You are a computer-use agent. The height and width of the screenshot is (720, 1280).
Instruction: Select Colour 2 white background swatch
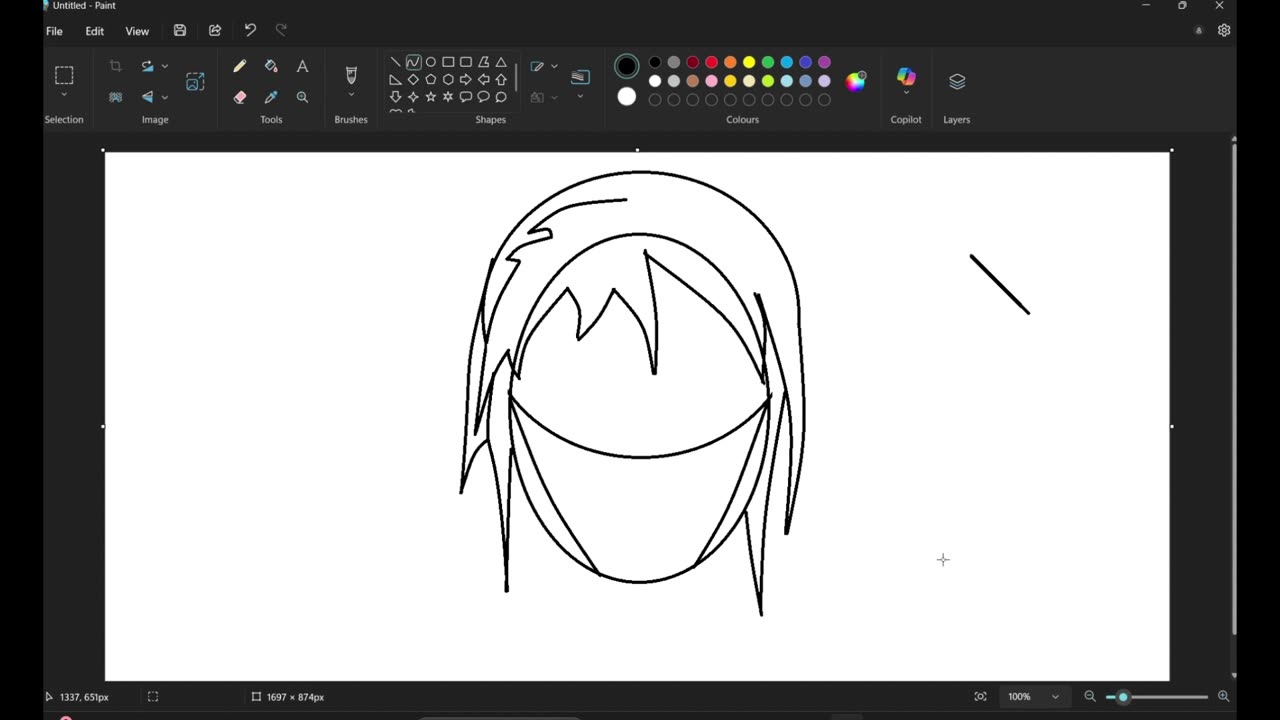tap(627, 97)
